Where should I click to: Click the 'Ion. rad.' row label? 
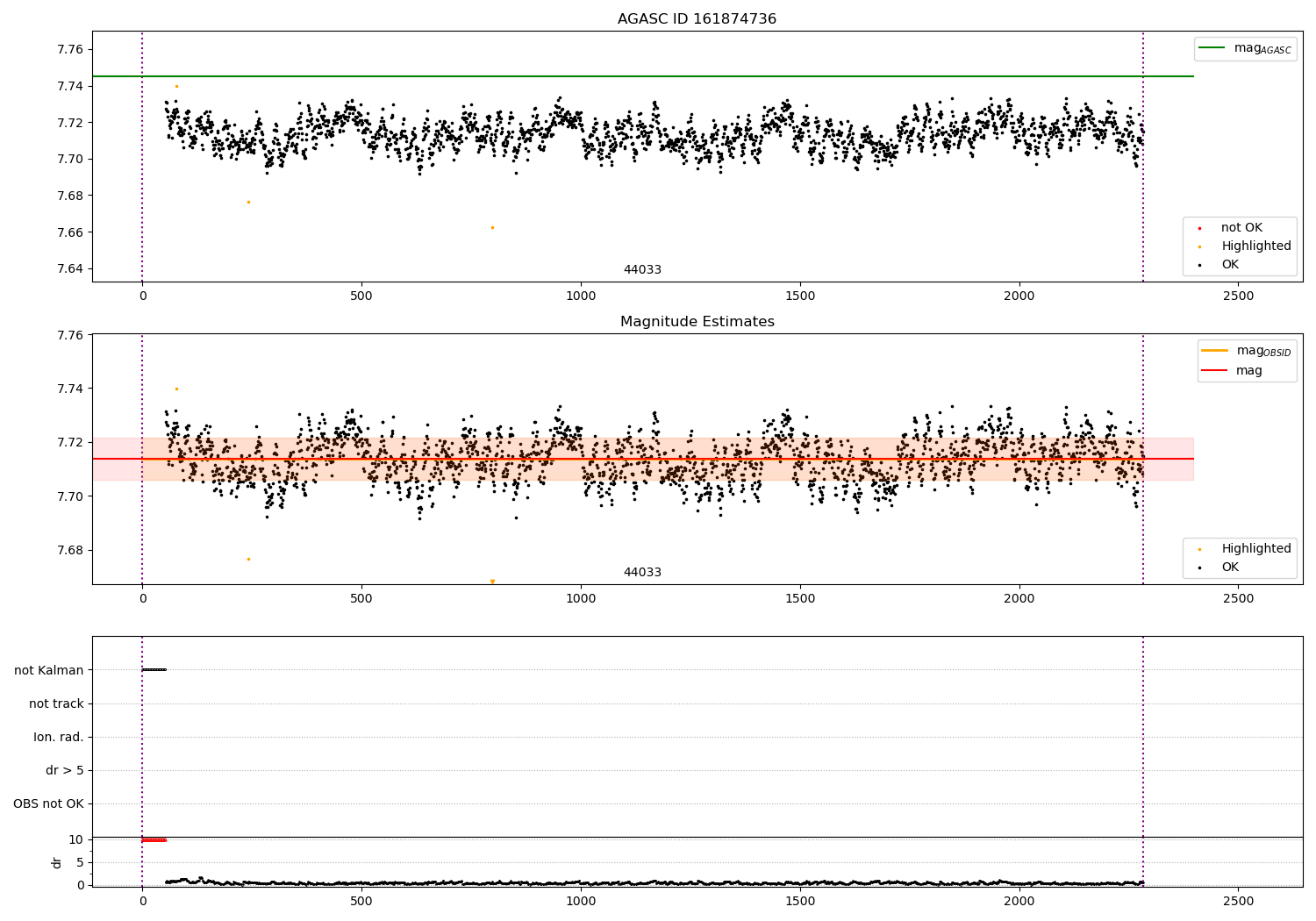pyautogui.click(x=59, y=737)
